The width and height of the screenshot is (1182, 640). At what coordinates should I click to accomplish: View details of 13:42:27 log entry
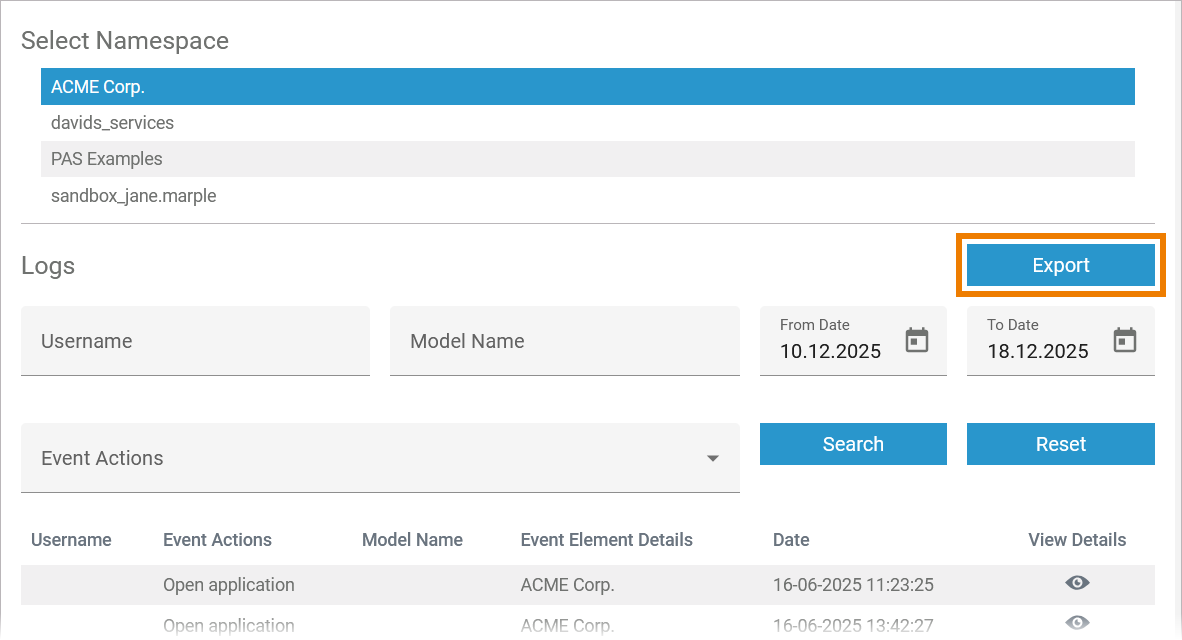[1077, 623]
